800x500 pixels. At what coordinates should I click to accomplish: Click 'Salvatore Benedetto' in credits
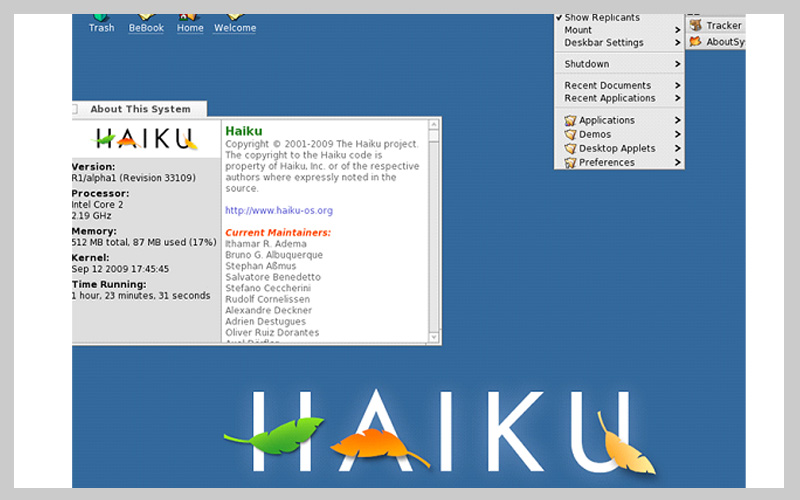(273, 277)
